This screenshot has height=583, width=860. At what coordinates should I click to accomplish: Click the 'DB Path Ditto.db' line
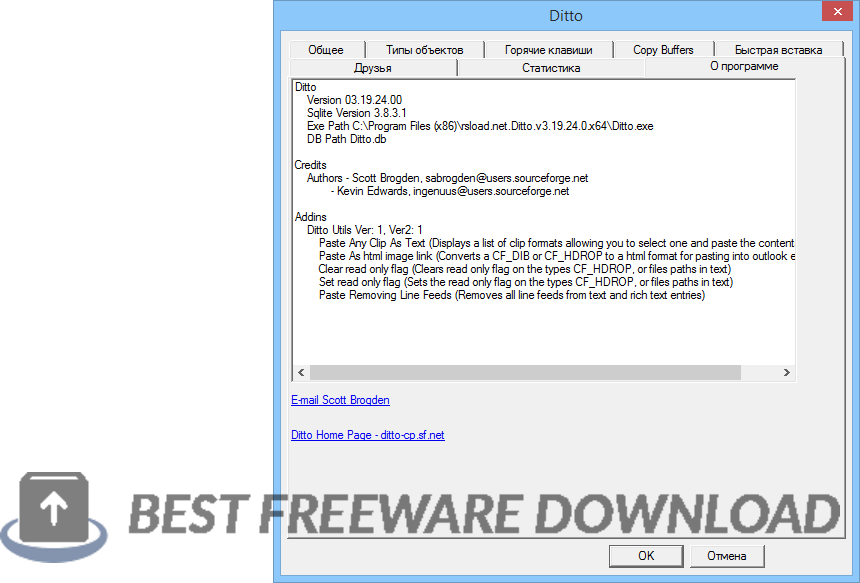pyautogui.click(x=347, y=139)
